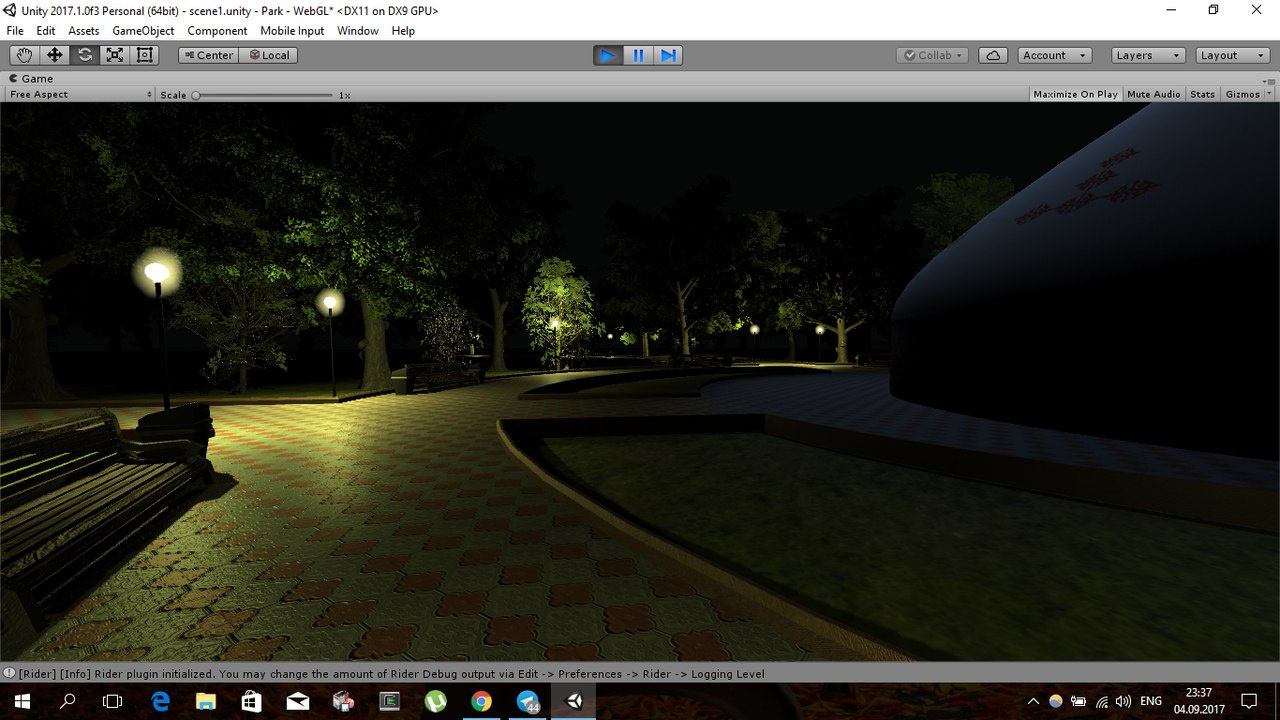
Task: Toggle Gizmos in Game view
Action: pyautogui.click(x=1243, y=94)
